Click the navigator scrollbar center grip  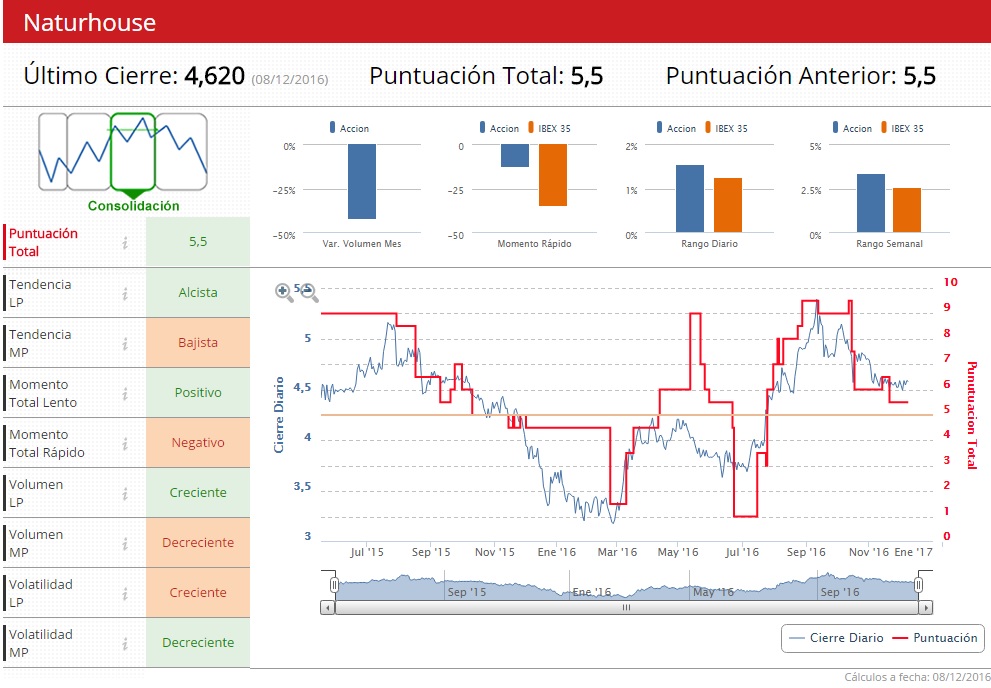coord(626,608)
